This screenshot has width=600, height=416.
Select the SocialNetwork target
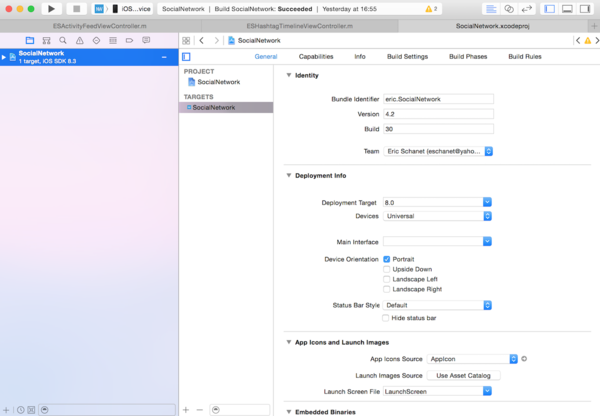pyautogui.click(x=226, y=108)
